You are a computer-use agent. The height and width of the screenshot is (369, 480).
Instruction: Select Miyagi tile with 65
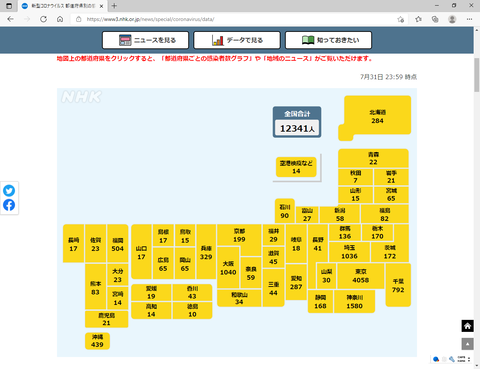[391, 195]
